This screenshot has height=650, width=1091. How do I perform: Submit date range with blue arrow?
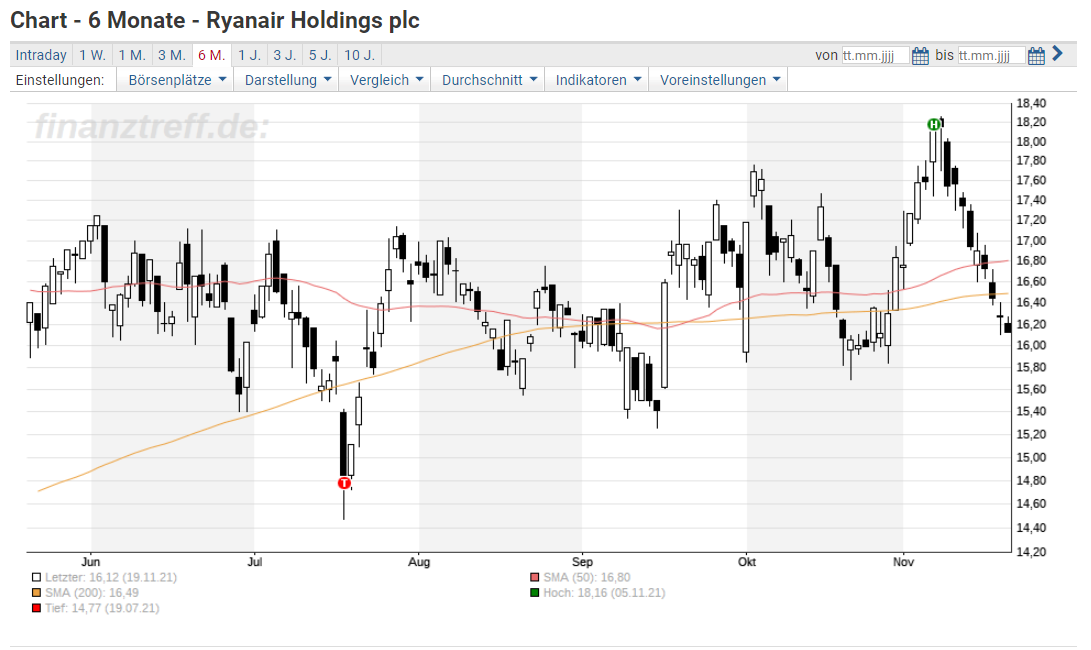1058,54
